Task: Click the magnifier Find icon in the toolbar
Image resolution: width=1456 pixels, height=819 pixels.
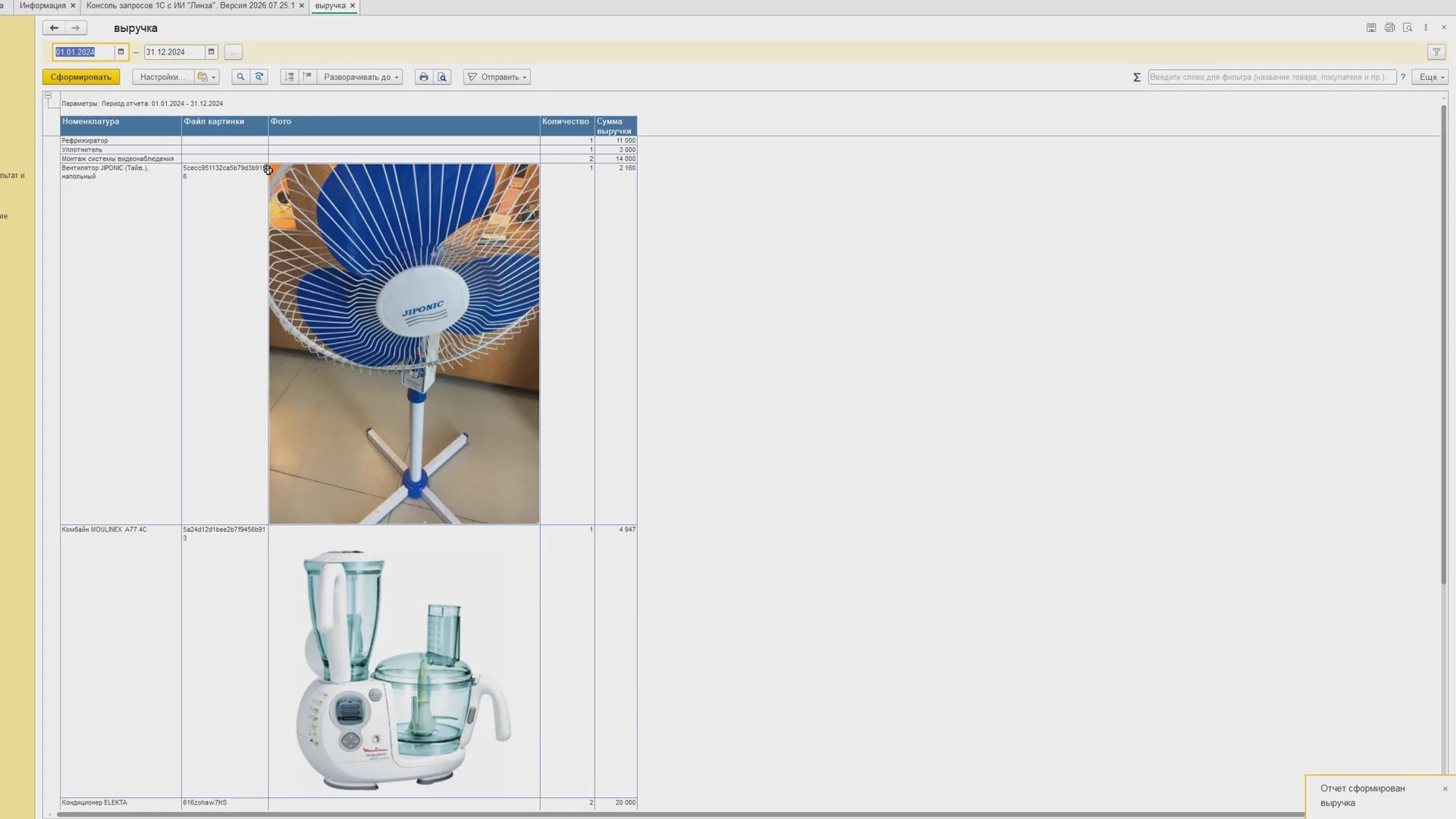Action: pyautogui.click(x=240, y=77)
